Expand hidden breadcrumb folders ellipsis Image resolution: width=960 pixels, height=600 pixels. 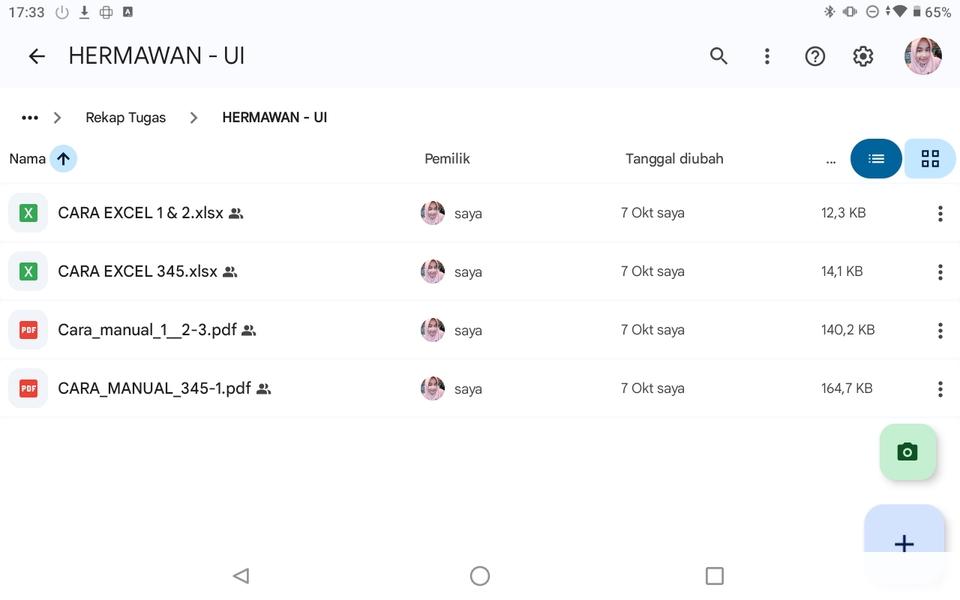[x=30, y=118]
